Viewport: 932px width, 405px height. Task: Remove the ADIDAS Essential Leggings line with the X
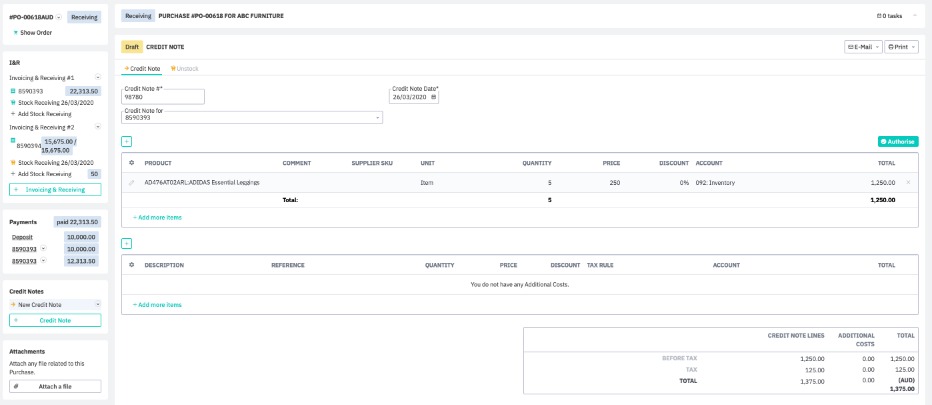coord(908,183)
